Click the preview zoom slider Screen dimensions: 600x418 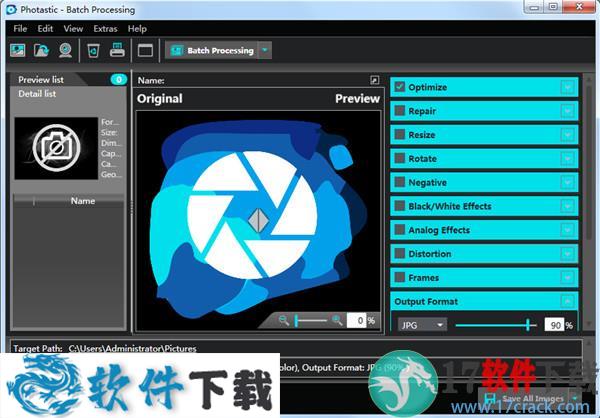click(x=310, y=320)
